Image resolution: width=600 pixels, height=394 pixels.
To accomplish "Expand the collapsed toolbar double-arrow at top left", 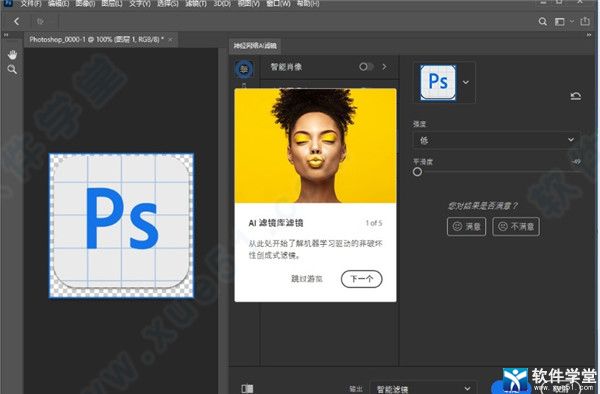I will click(x=6, y=35).
